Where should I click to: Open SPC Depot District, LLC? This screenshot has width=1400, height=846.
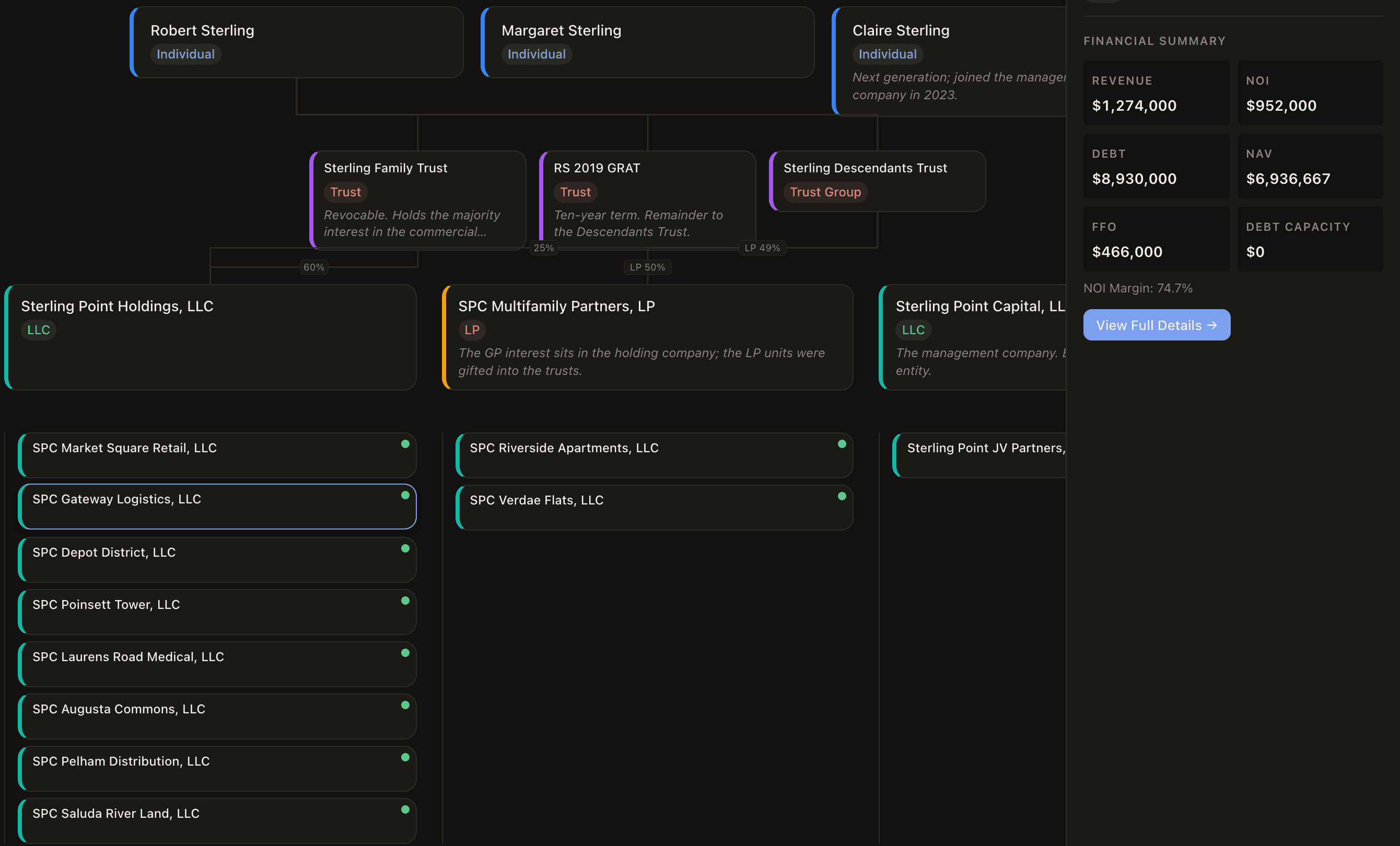click(x=217, y=560)
